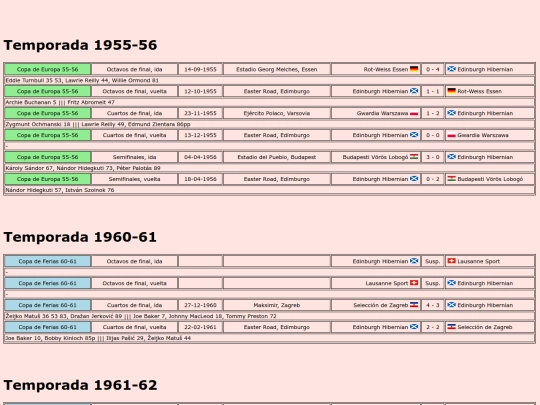Image resolution: width=540 pixels, height=405 pixels.
Task: Click scorers line starting Károly Sándor
Action: coord(269,168)
